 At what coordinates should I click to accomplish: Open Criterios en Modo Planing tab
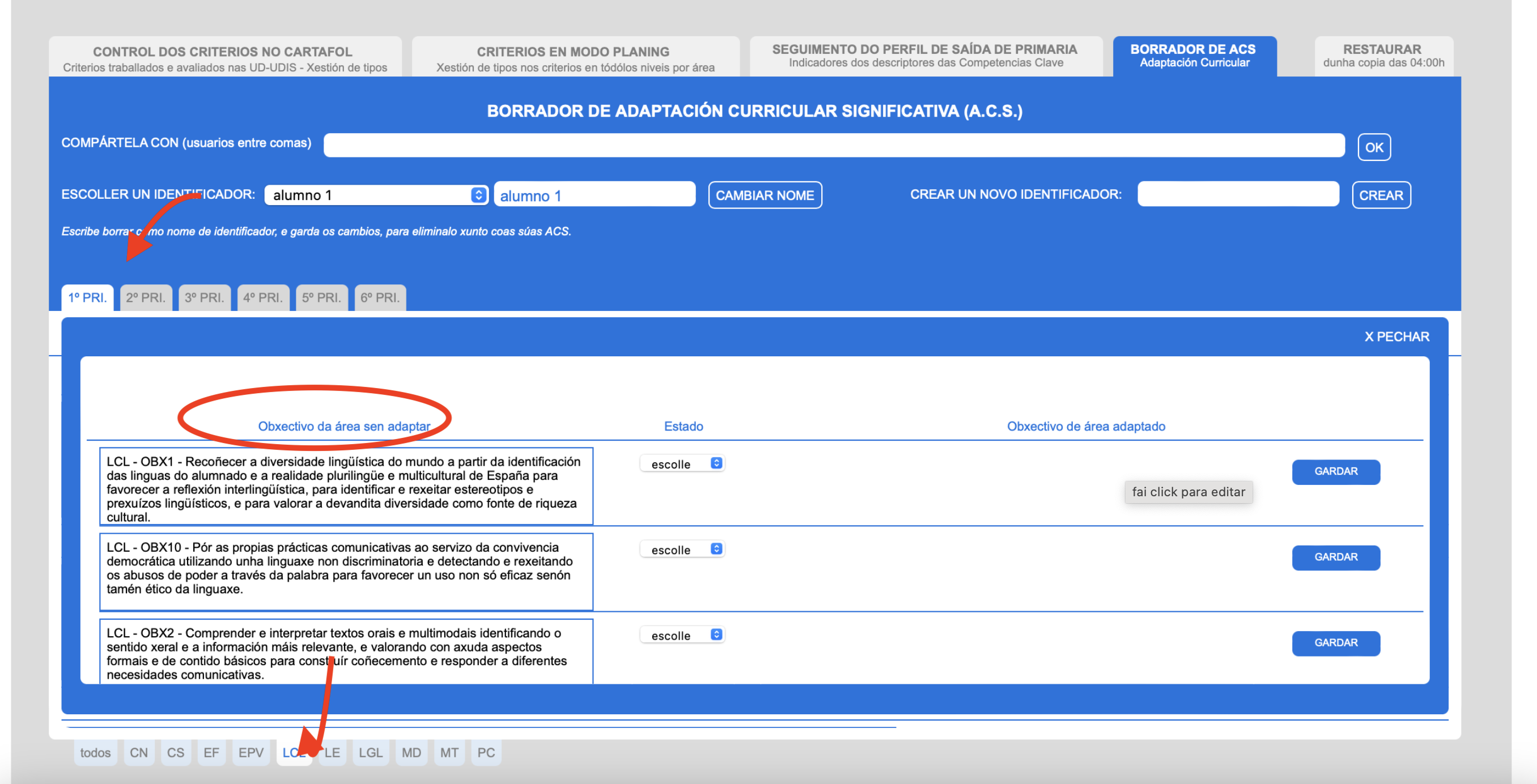coord(575,58)
